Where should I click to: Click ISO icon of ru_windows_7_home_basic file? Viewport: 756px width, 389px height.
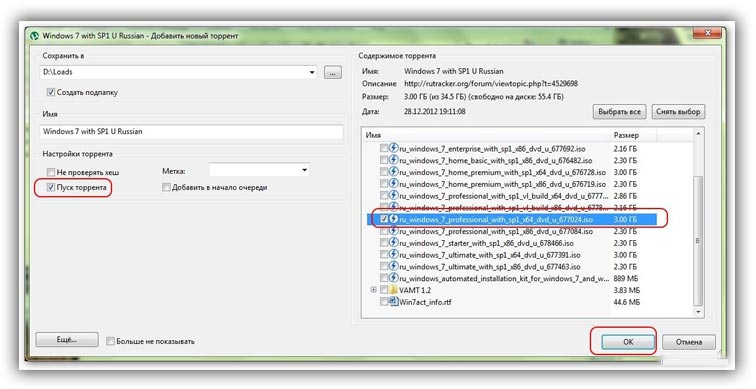point(393,160)
